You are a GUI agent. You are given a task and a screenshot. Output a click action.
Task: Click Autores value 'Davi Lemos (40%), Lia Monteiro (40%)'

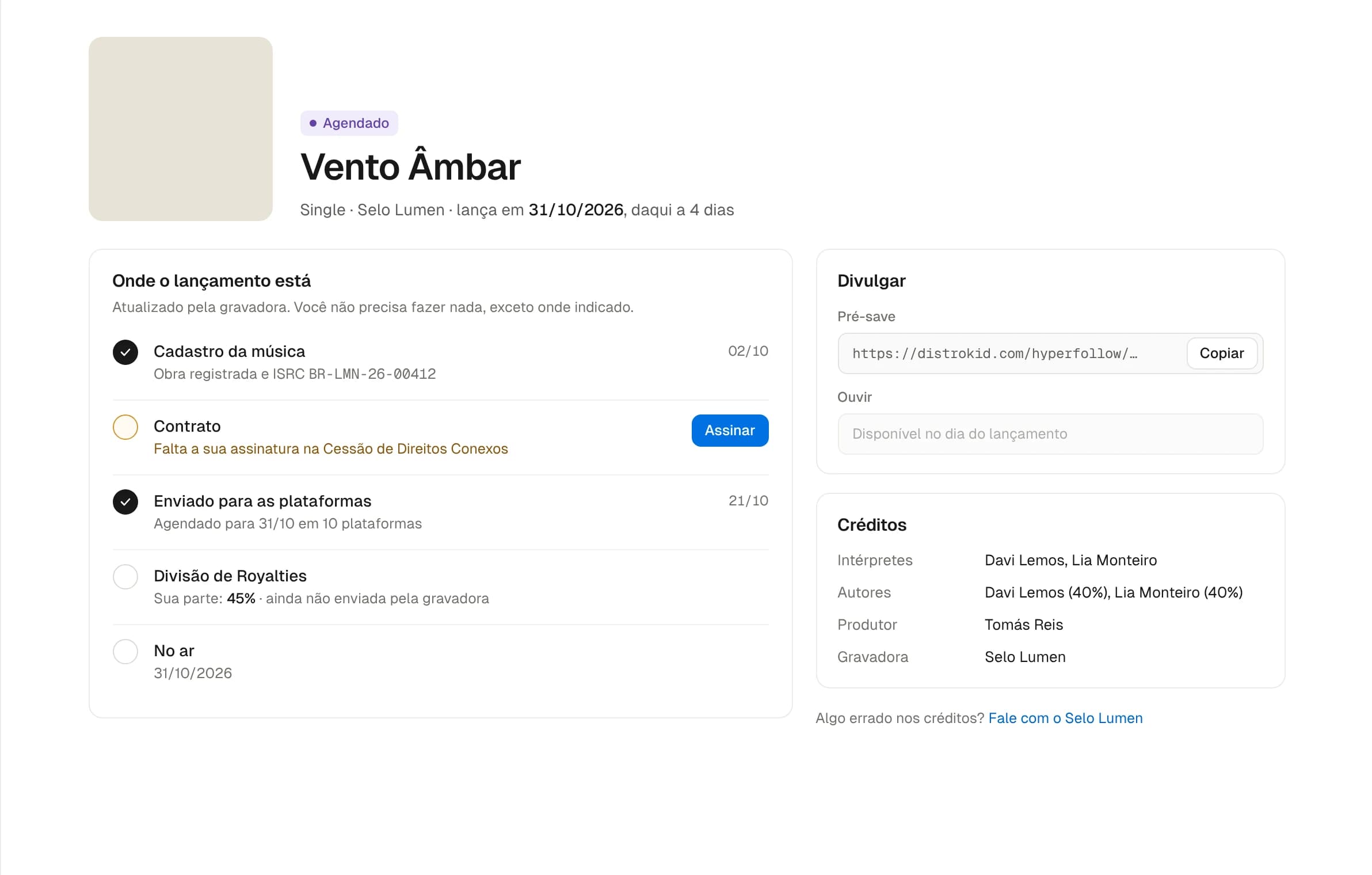(x=1114, y=592)
